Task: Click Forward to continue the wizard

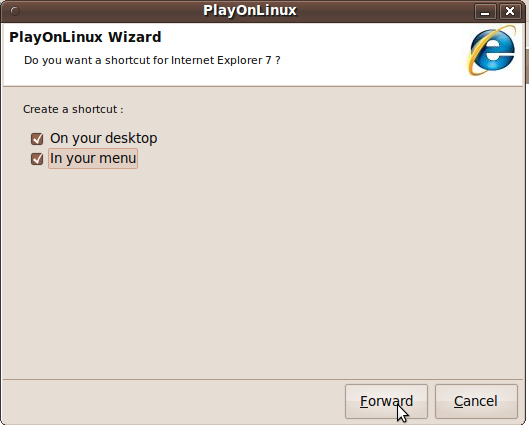Action: coord(386,401)
